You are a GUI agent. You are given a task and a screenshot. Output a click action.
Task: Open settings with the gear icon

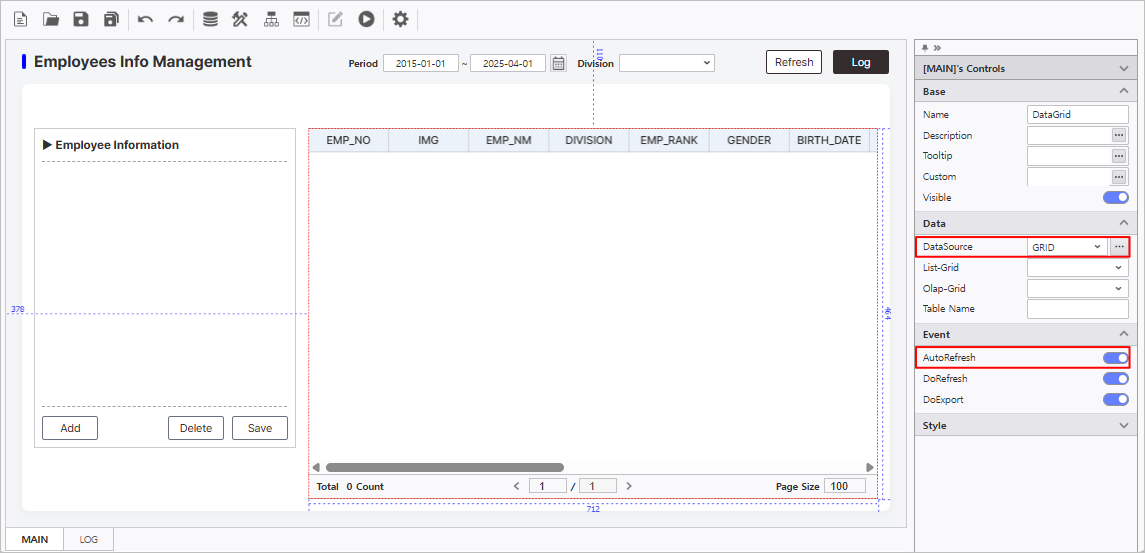(400, 20)
